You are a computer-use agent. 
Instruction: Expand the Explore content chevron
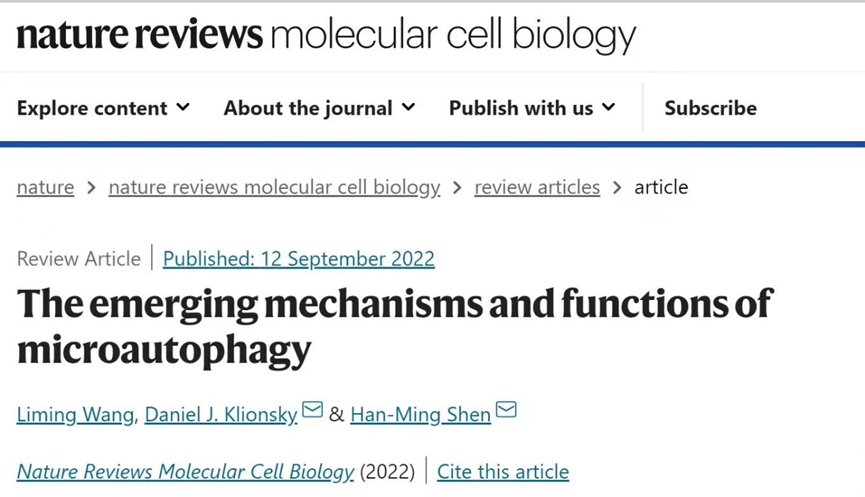183,107
